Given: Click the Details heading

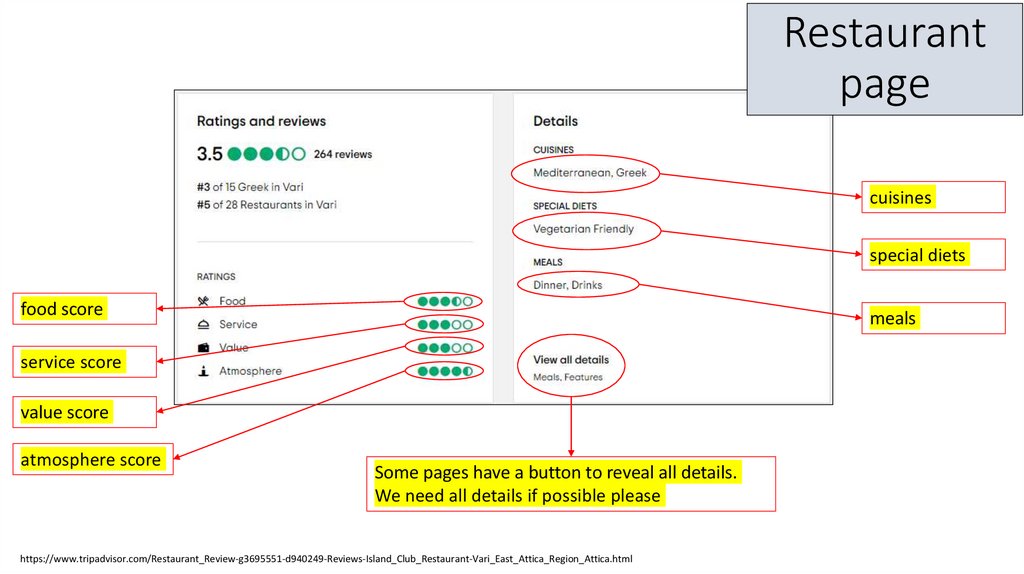Looking at the screenshot, I should click(x=555, y=121).
